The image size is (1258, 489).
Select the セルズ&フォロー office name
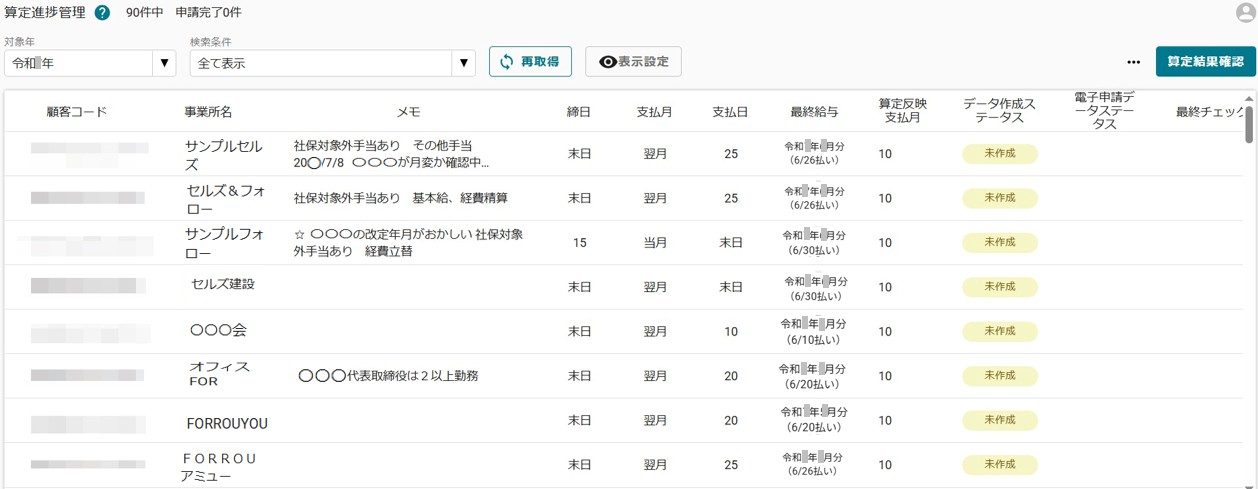click(226, 199)
